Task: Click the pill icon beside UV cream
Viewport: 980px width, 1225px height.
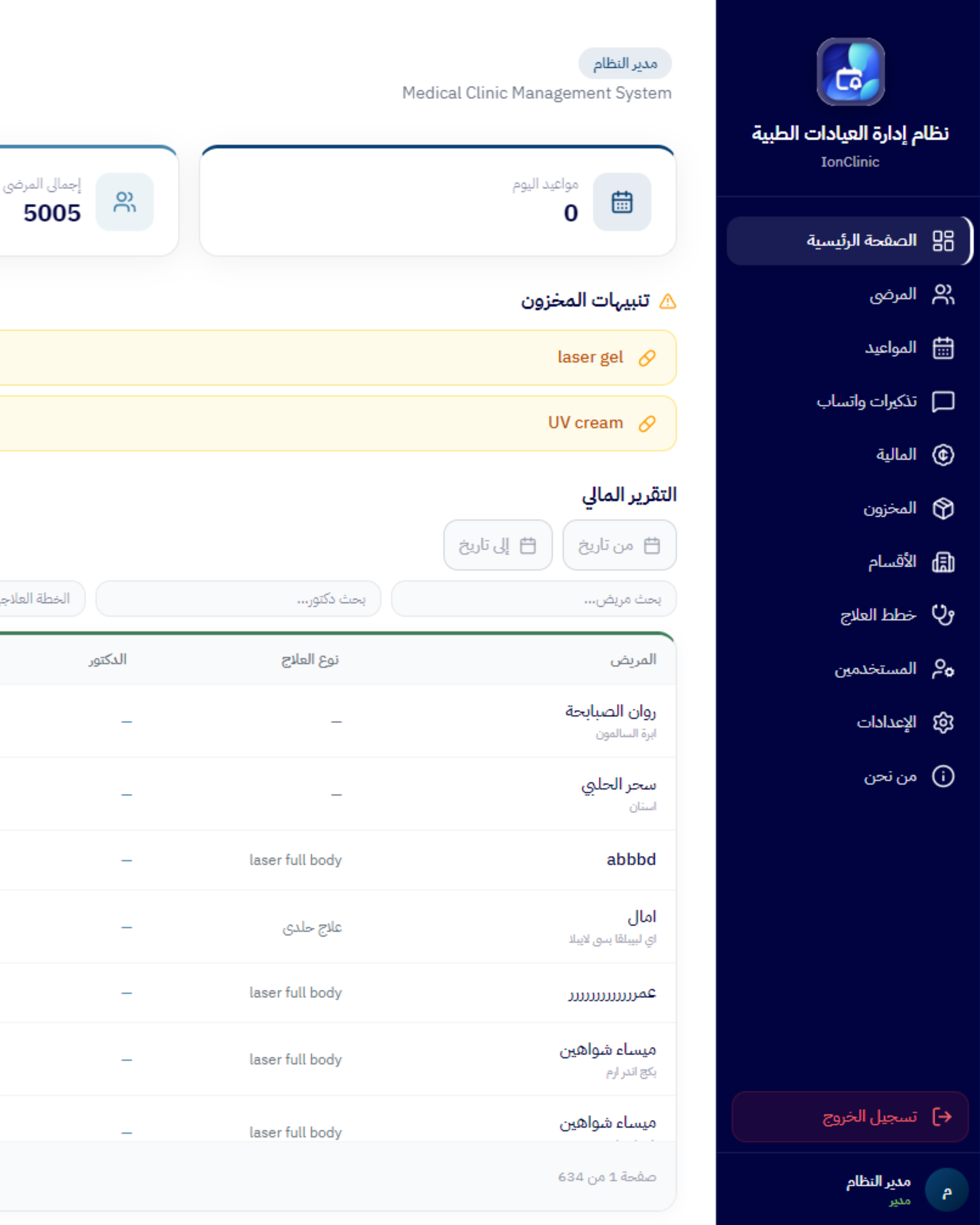Action: (647, 423)
